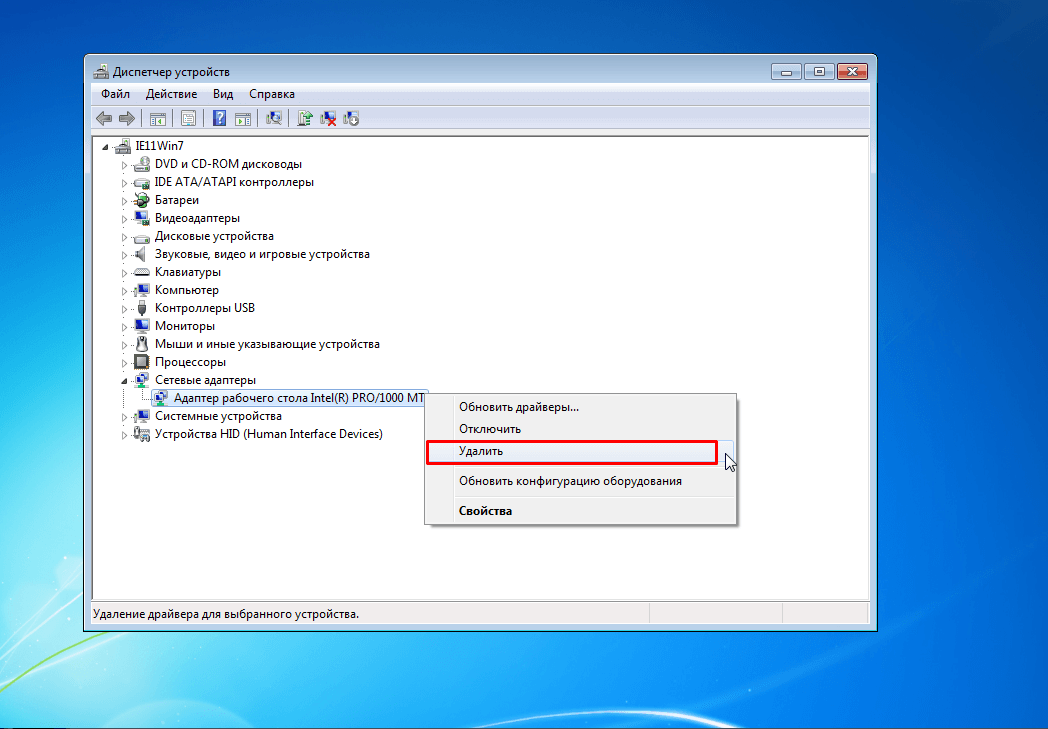
Task: Click the DVD и CD-ROM дисководы icon
Action: 141,164
